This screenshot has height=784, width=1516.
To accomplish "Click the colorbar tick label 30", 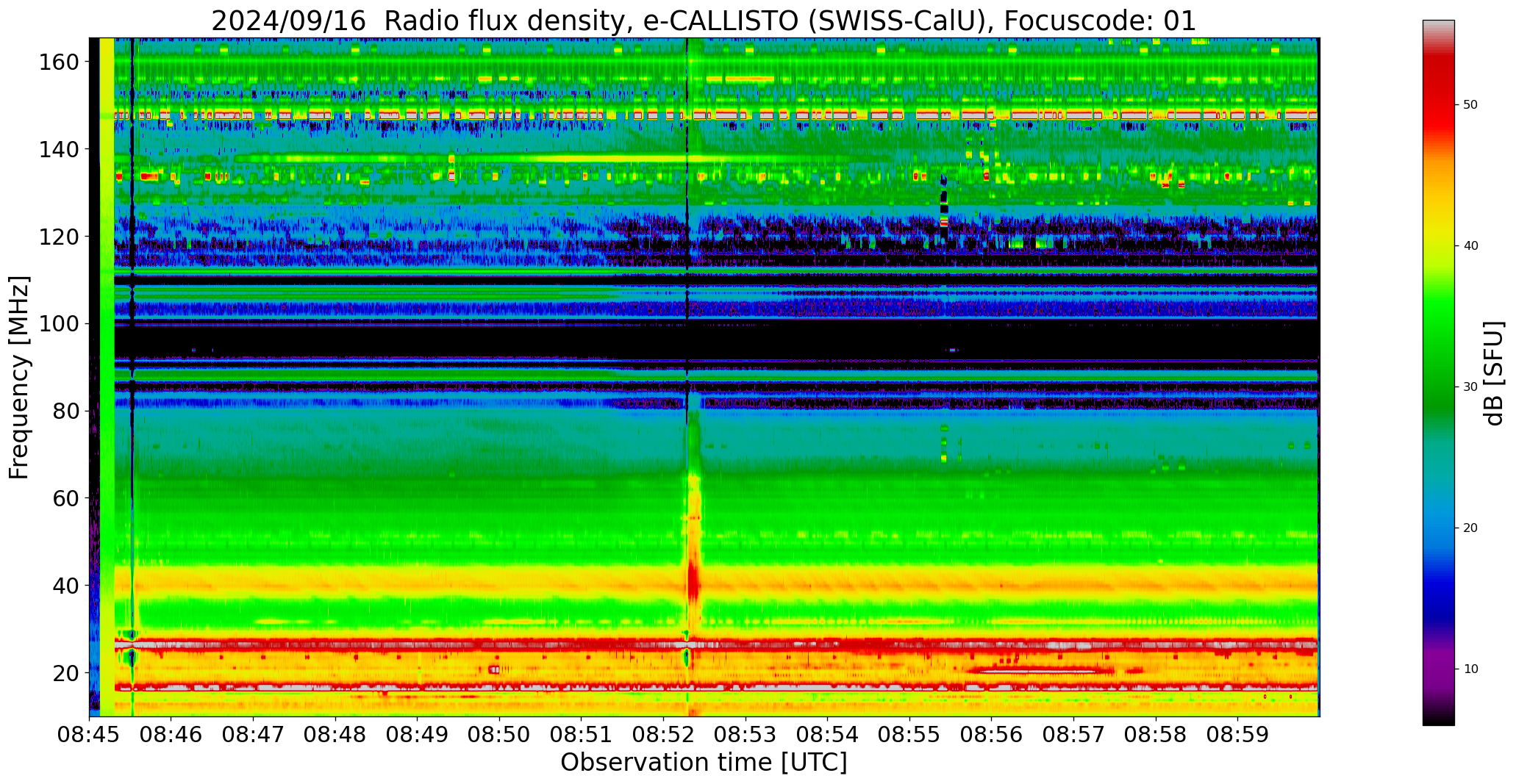I will pyautogui.click(x=1470, y=387).
